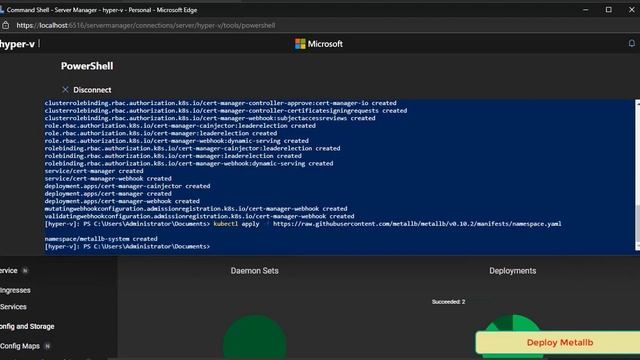Maximize the Microsoft Edge window

pos(609,9)
